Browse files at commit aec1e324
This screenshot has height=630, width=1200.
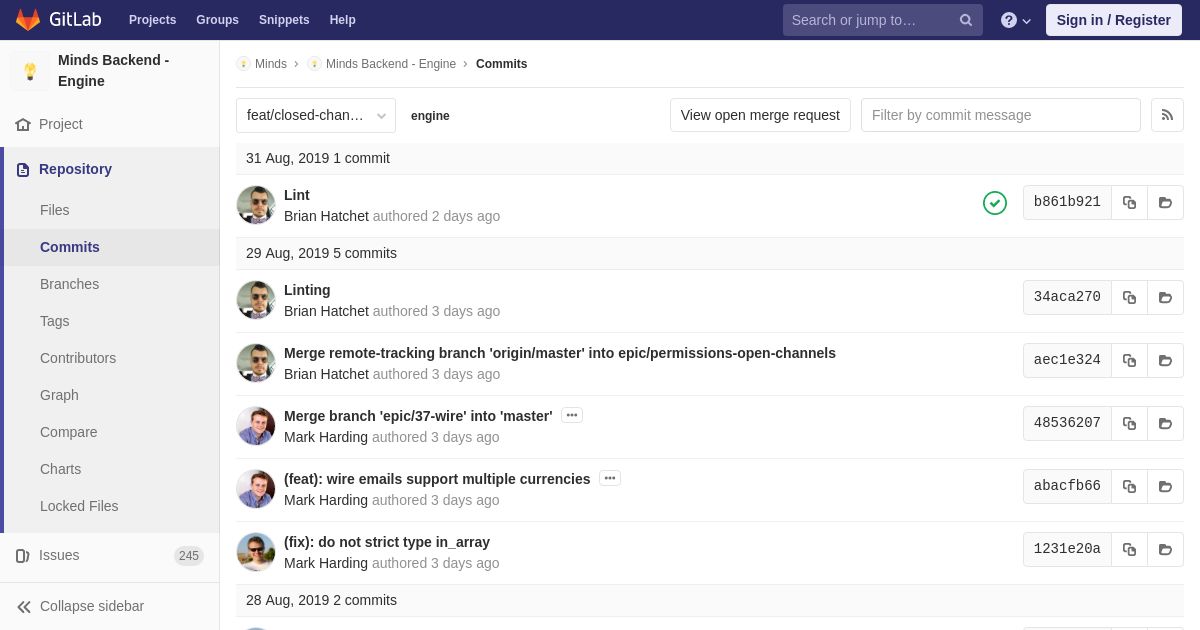(x=1165, y=360)
